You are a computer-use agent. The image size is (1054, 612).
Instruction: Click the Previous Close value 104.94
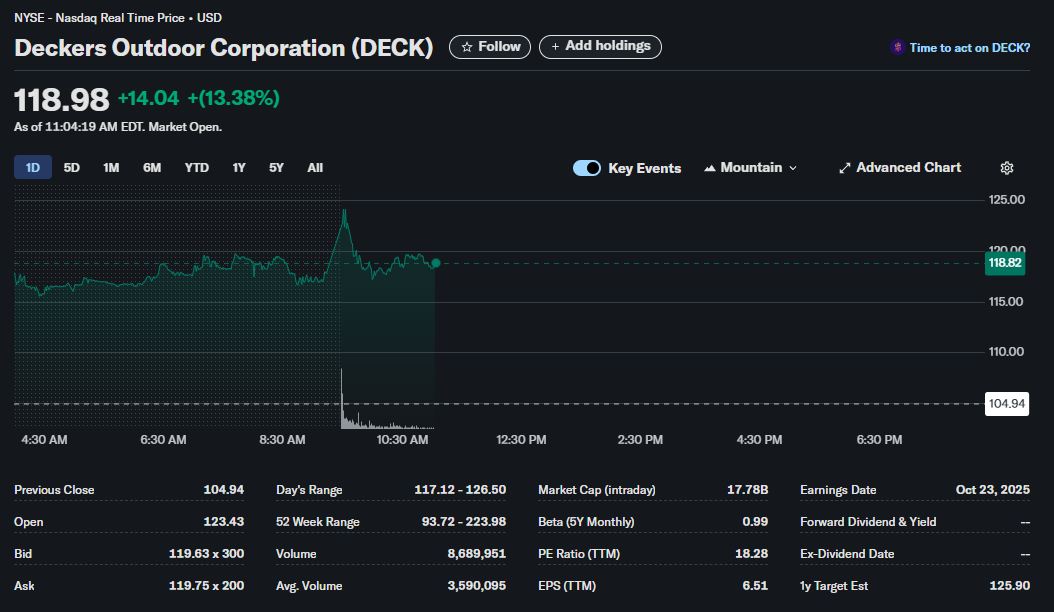pos(224,490)
